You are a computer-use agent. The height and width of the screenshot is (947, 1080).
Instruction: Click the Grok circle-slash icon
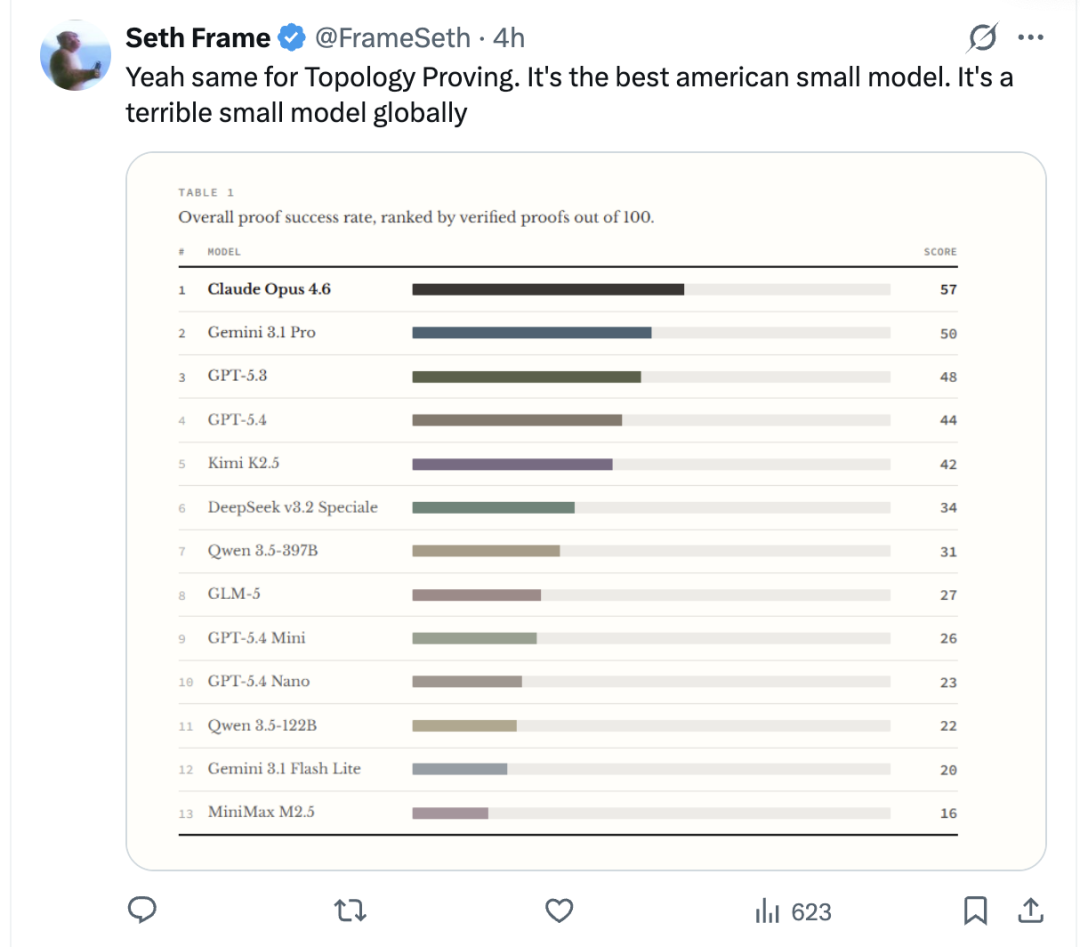tap(983, 39)
